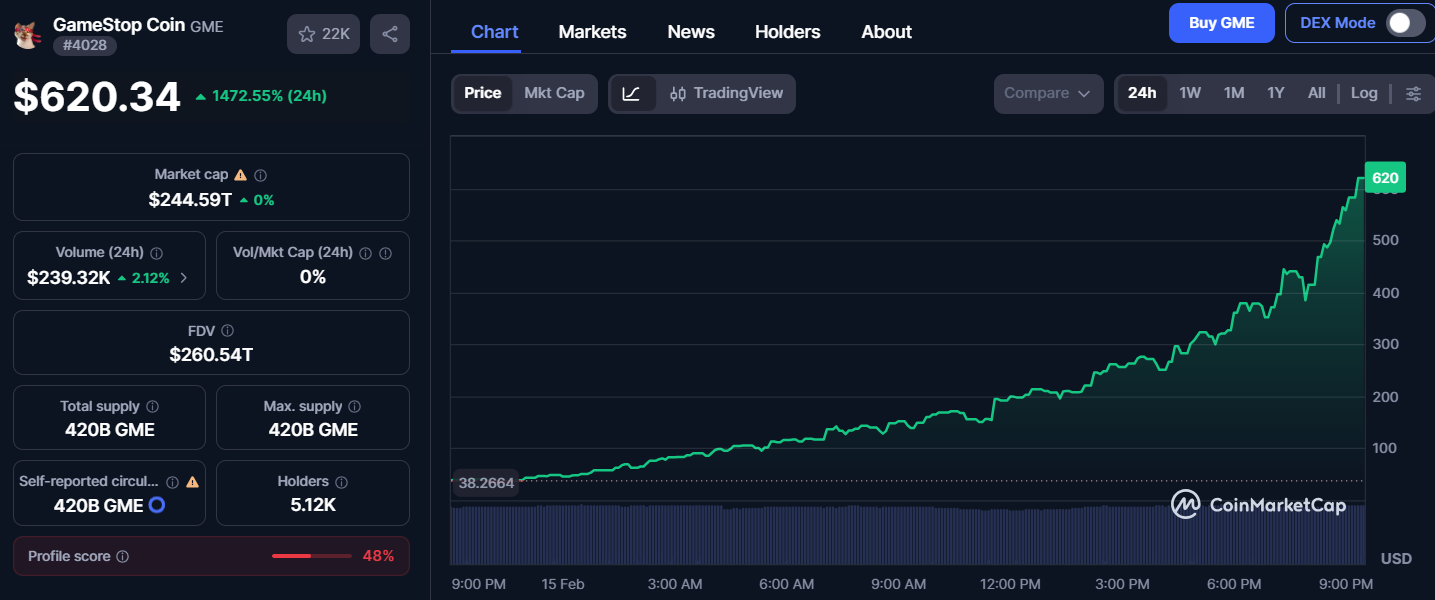The height and width of the screenshot is (600, 1435).
Task: Click the 15 Feb date axis label
Action: coord(563,584)
